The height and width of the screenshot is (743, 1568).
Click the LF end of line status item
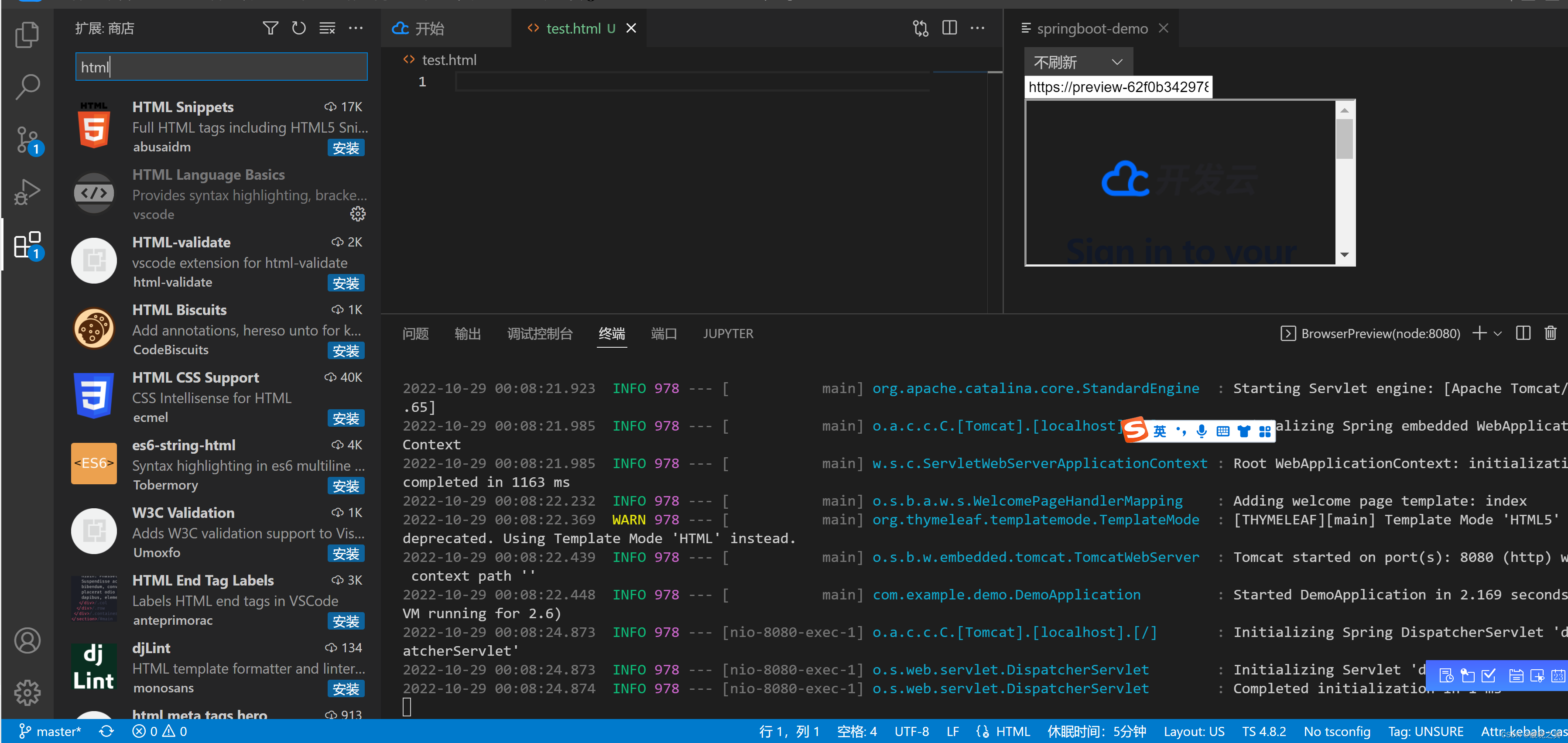(x=952, y=731)
